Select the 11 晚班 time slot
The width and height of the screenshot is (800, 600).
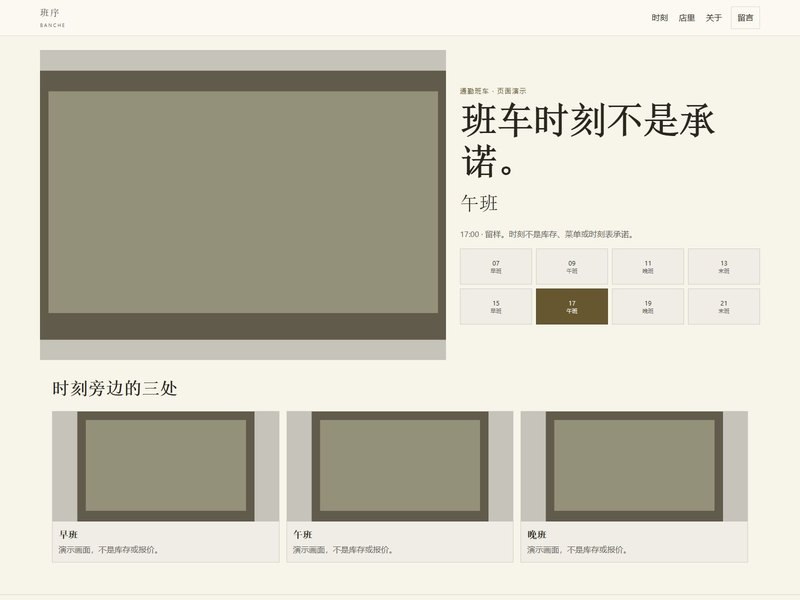coord(648,267)
